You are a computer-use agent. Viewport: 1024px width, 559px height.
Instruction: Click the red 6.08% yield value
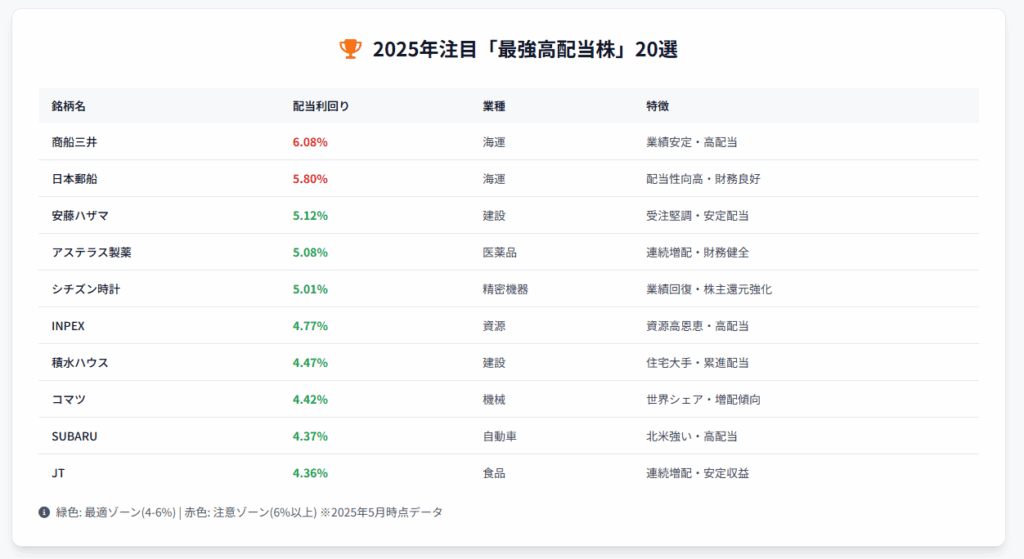coord(310,142)
